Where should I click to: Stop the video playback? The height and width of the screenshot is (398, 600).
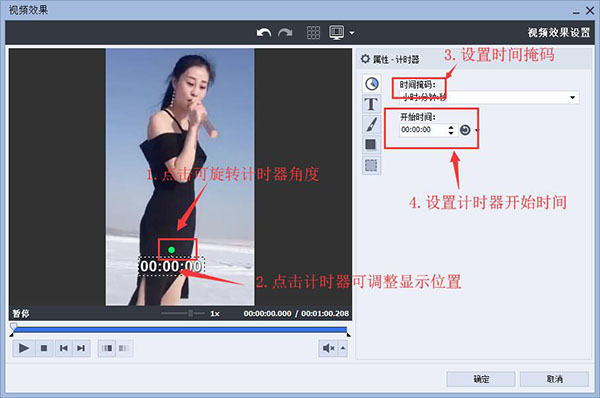point(44,348)
